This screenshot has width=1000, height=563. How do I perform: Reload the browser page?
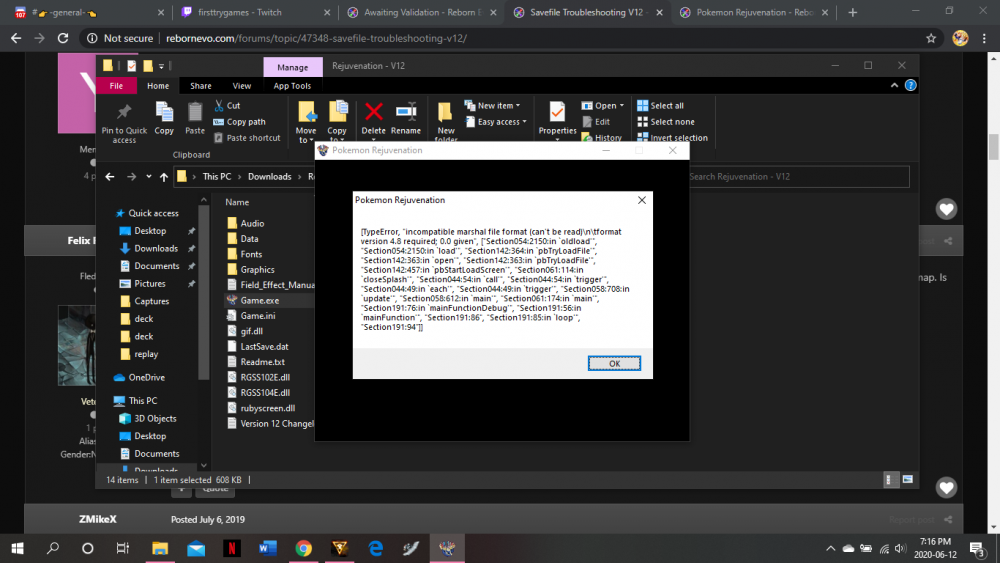[x=62, y=38]
